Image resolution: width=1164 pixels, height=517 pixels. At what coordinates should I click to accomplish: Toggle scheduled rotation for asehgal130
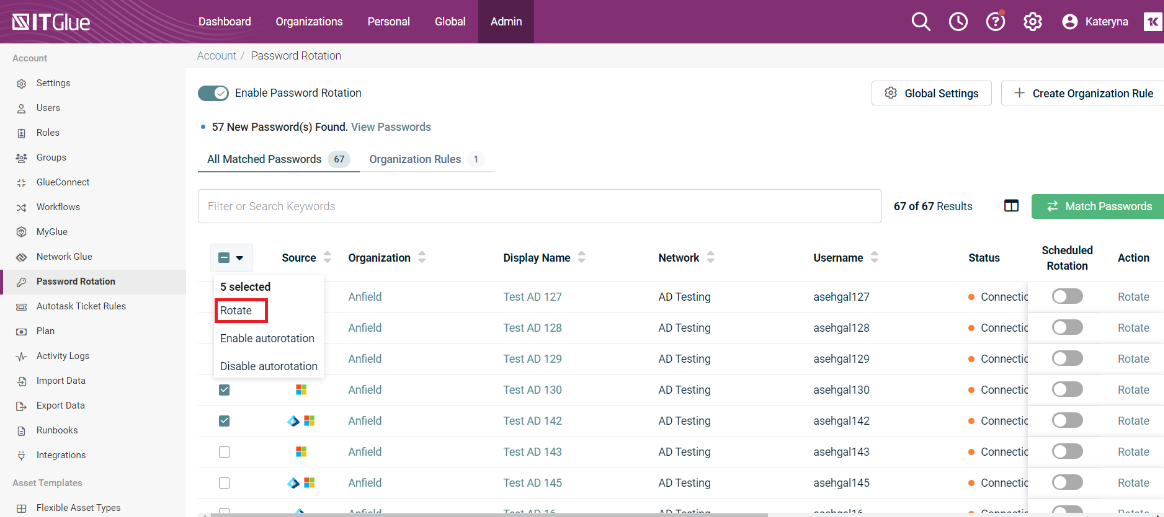[1067, 389]
